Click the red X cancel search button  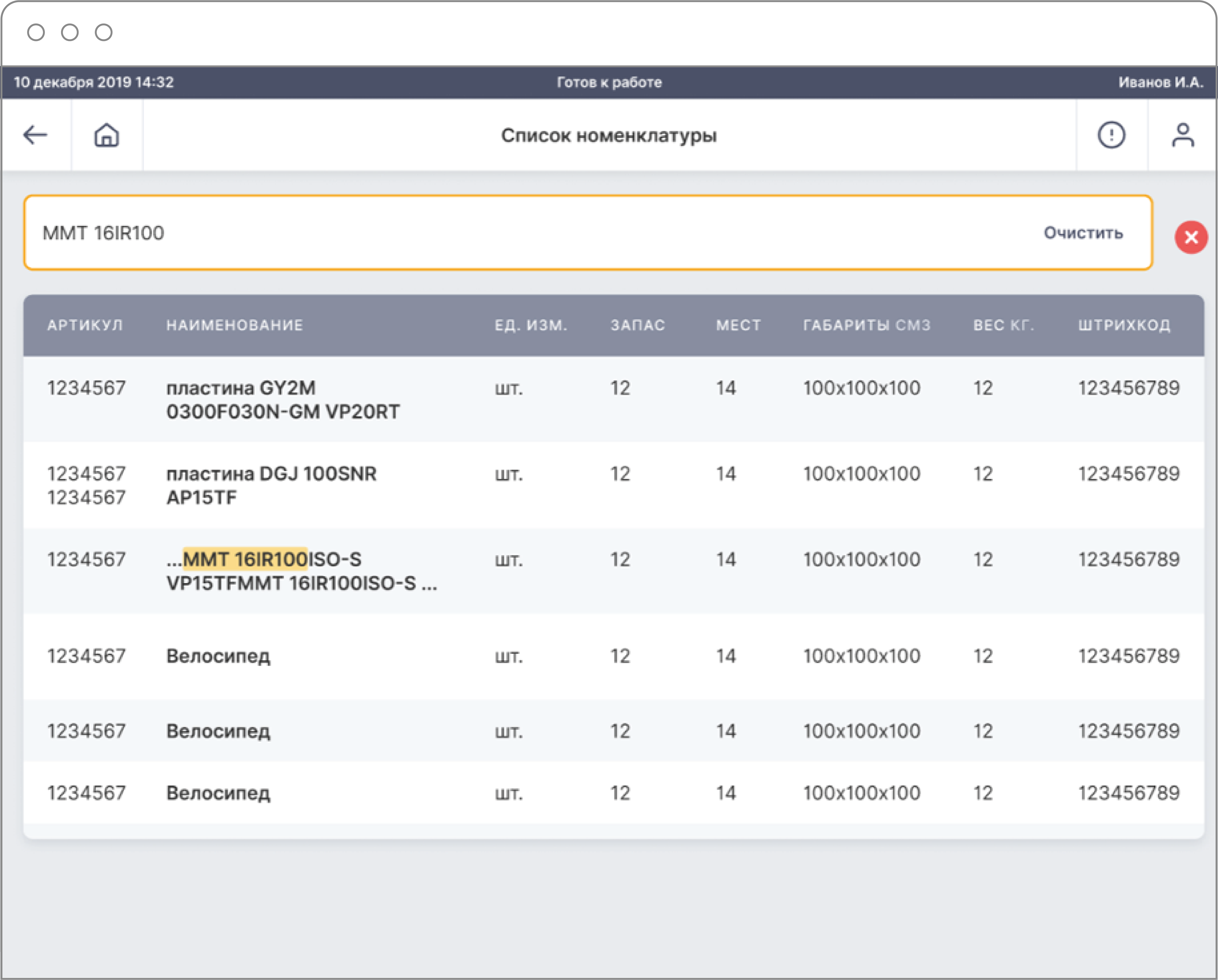(1191, 237)
